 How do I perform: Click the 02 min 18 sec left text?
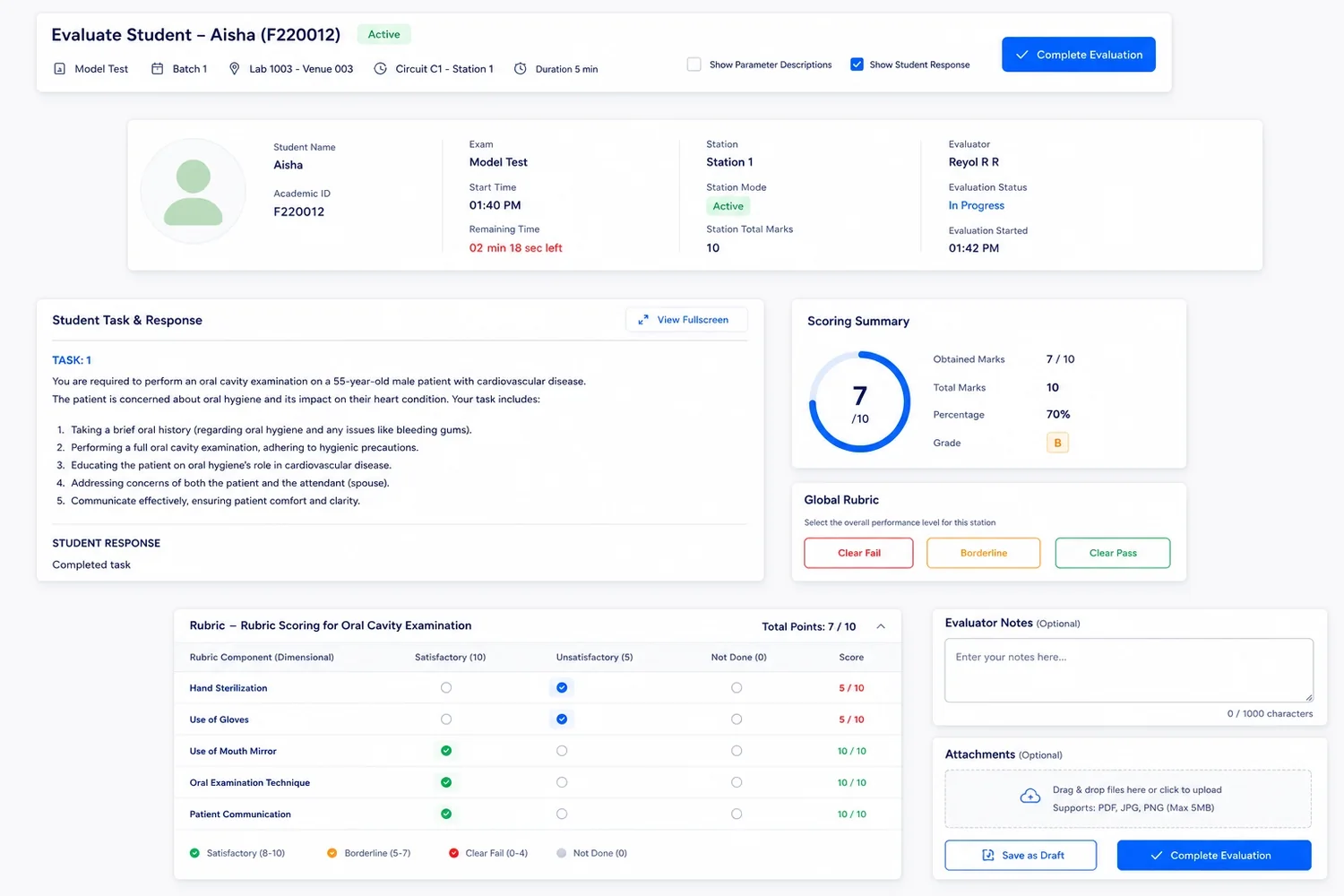coord(516,248)
